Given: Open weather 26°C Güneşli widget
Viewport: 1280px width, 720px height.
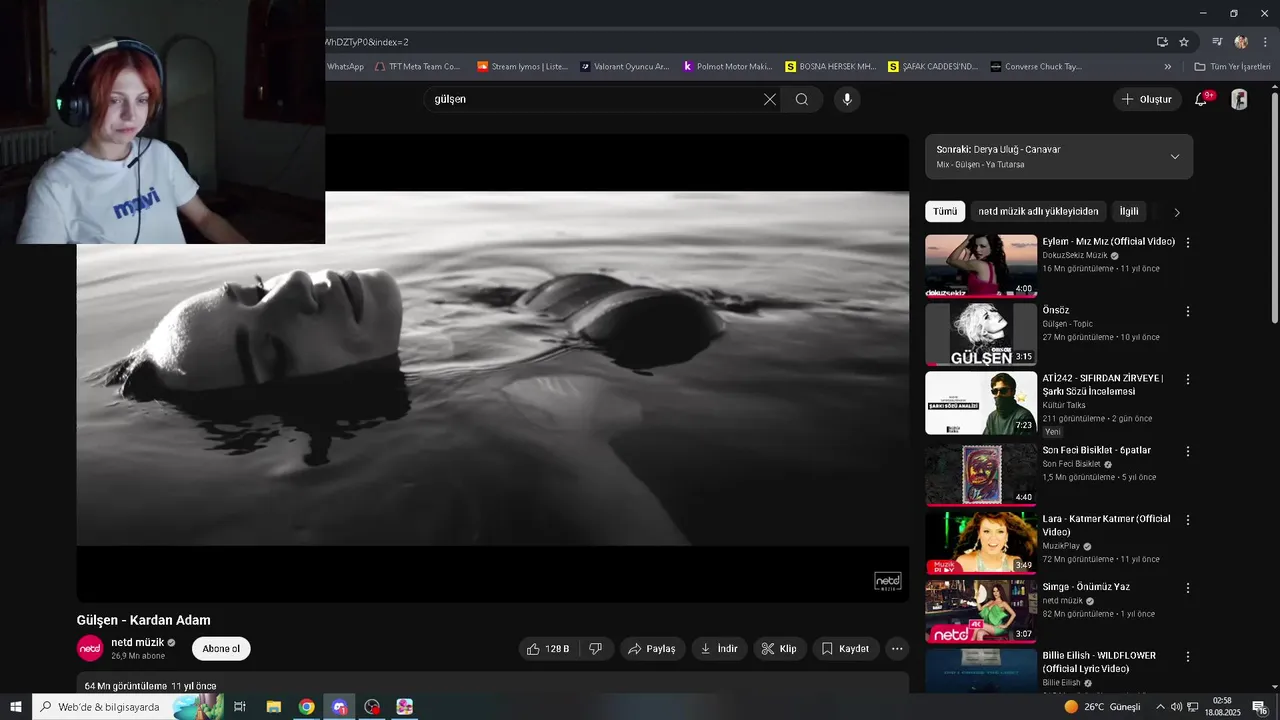Looking at the screenshot, I should click(1102, 707).
